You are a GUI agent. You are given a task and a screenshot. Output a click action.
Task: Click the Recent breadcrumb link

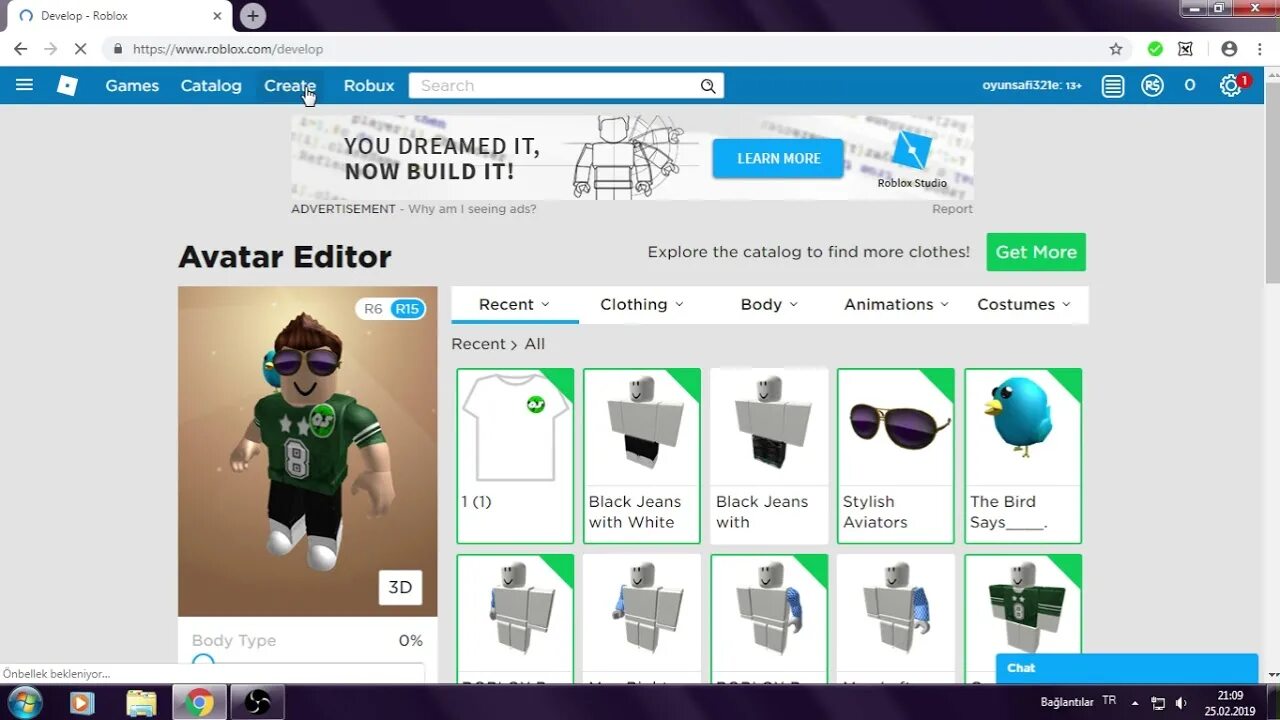click(478, 344)
